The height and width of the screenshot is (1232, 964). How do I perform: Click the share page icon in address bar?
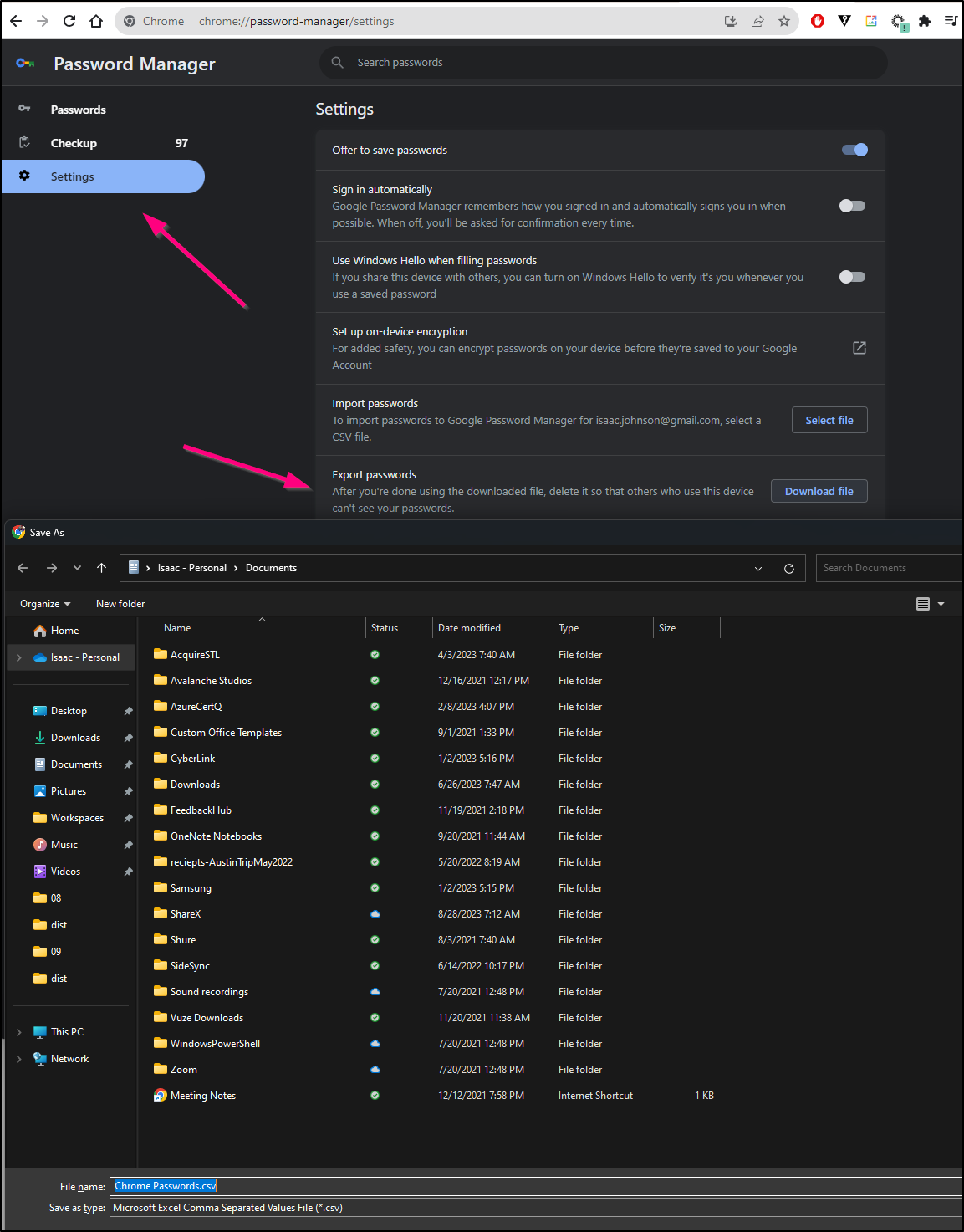coord(757,21)
